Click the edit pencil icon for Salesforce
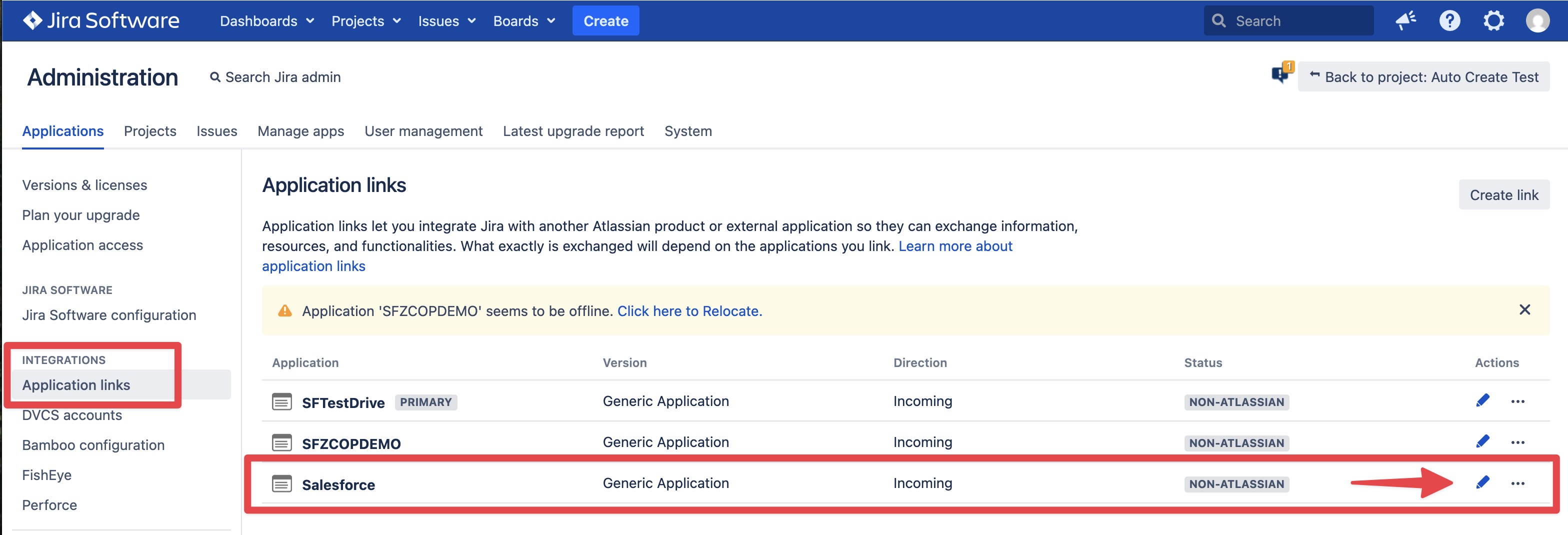The height and width of the screenshot is (535, 1568). [x=1483, y=482]
